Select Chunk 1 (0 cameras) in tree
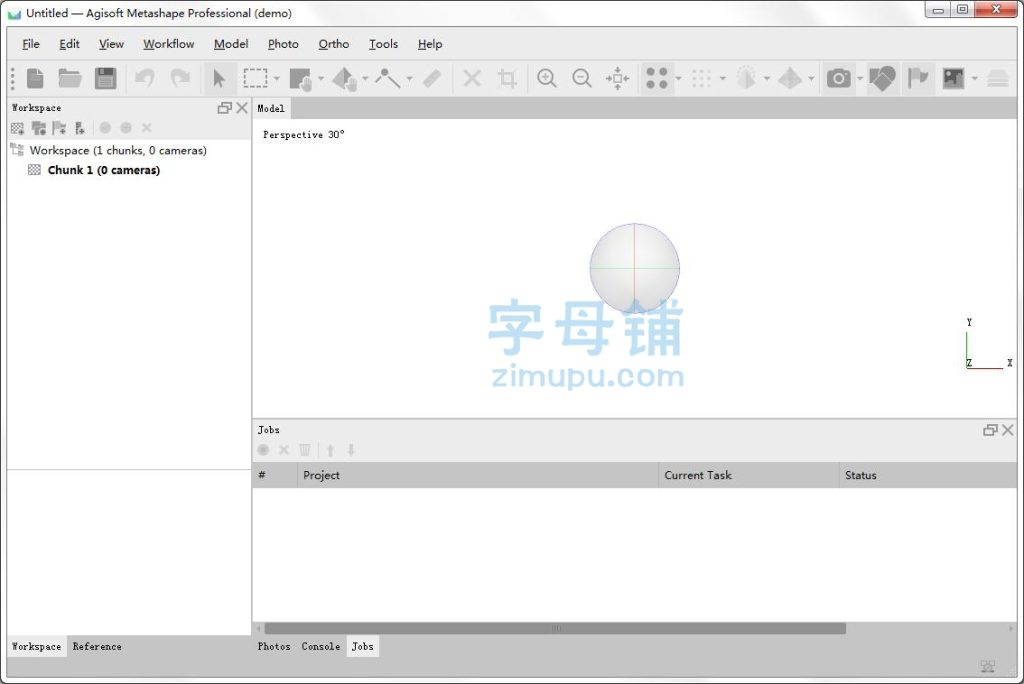Screen dimensions: 1024x684 point(103,170)
